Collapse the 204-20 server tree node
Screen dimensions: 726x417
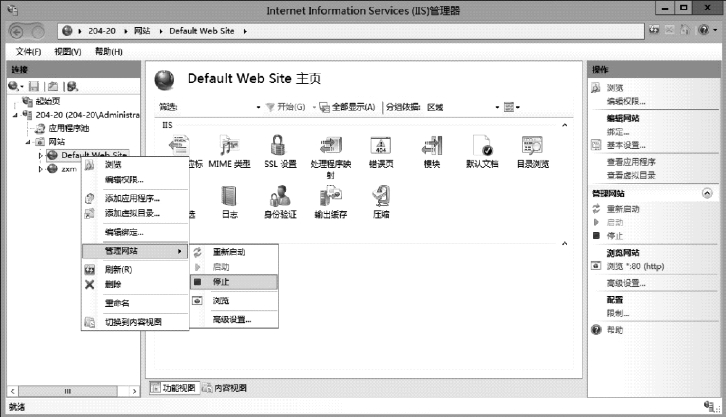coord(15,115)
